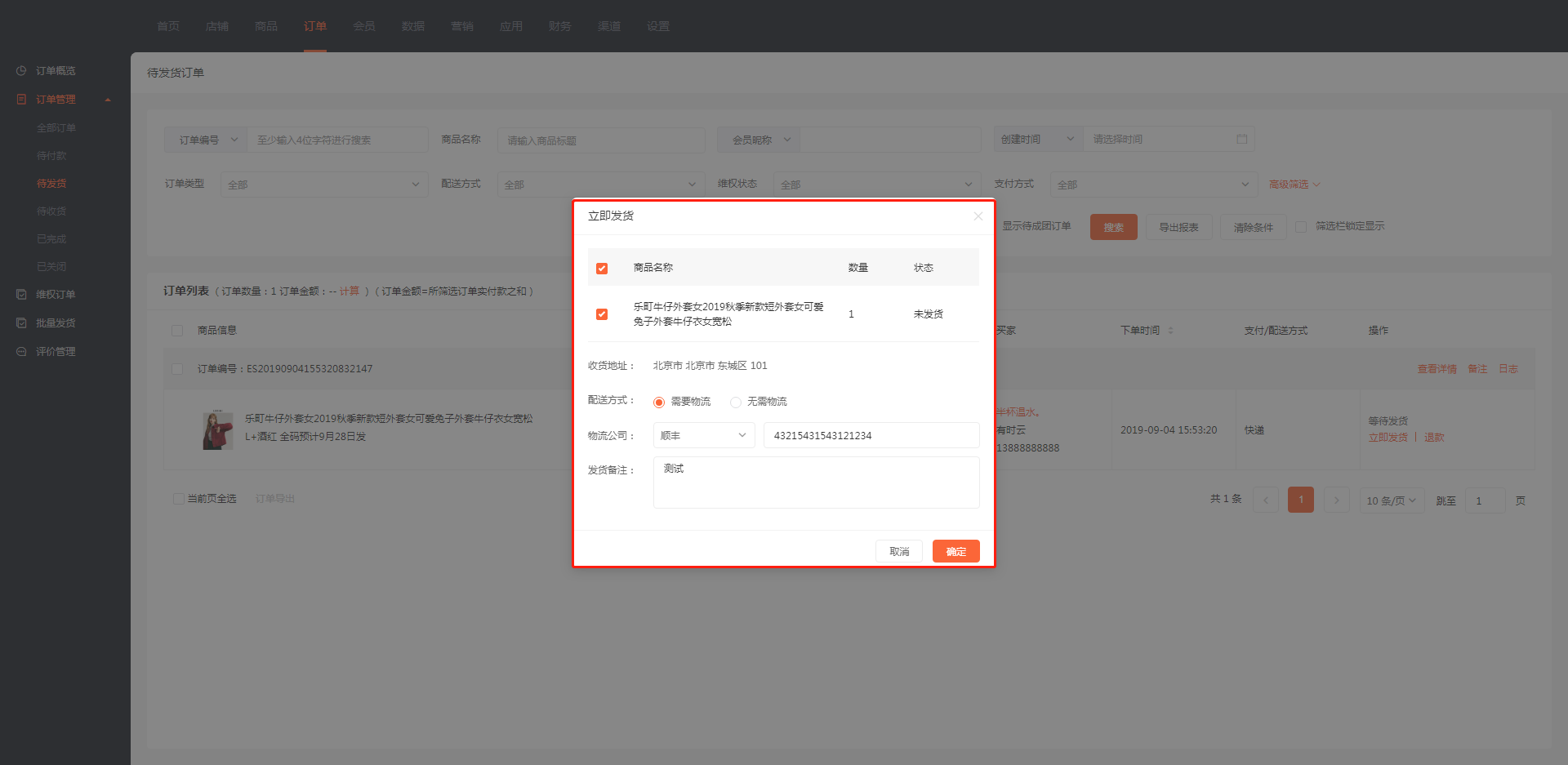Tick the checkbox for order ES20190904155320832147
Image resolution: width=1568 pixels, height=765 pixels.
pyautogui.click(x=177, y=369)
